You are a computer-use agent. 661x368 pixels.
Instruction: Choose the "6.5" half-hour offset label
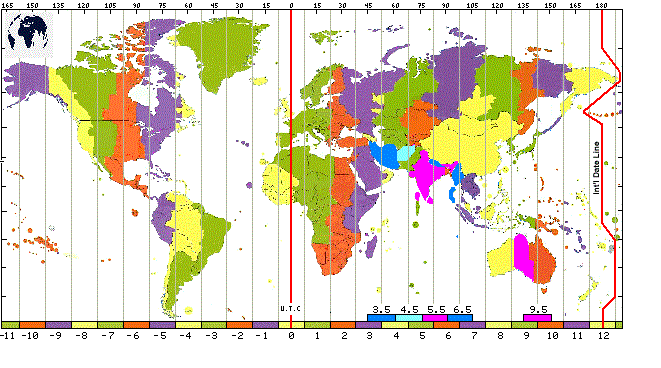(x=462, y=310)
